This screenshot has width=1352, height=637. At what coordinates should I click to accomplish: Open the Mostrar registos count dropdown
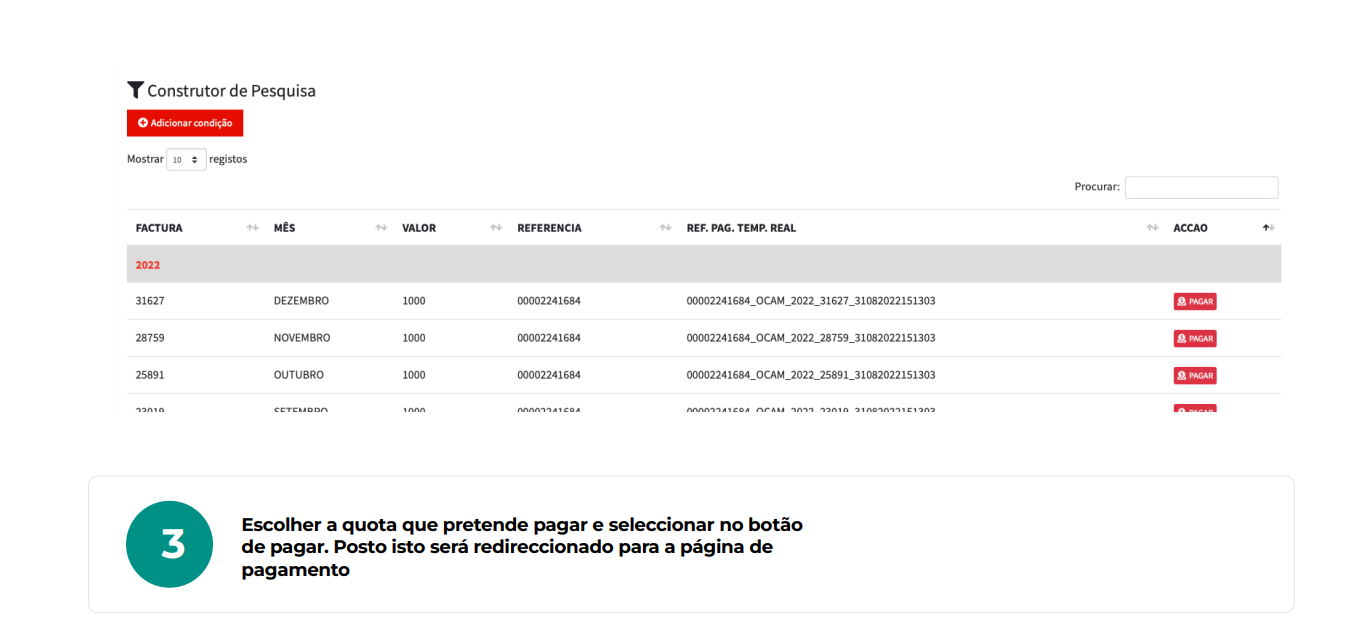tap(186, 159)
